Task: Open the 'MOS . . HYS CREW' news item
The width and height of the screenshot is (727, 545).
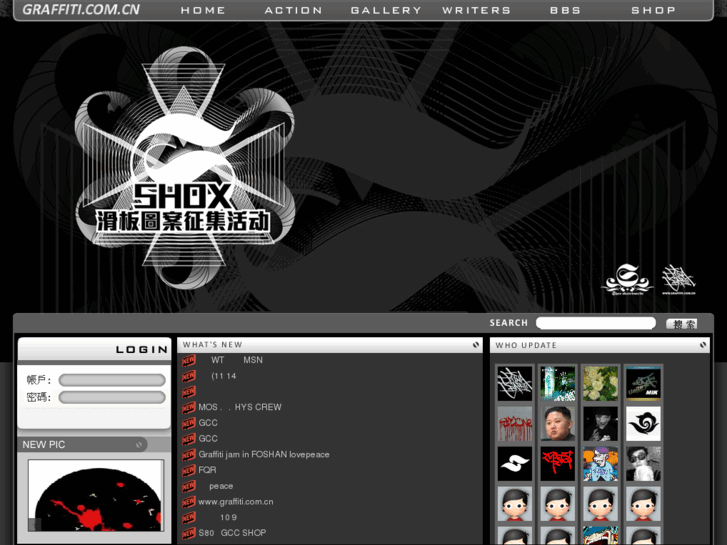Action: coord(240,407)
